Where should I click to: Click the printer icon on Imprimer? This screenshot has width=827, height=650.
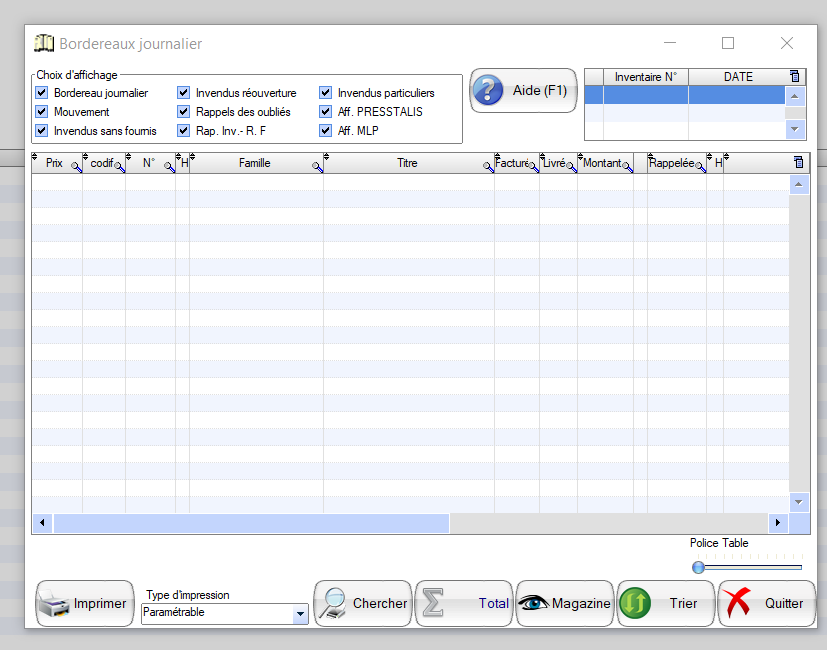pos(56,604)
